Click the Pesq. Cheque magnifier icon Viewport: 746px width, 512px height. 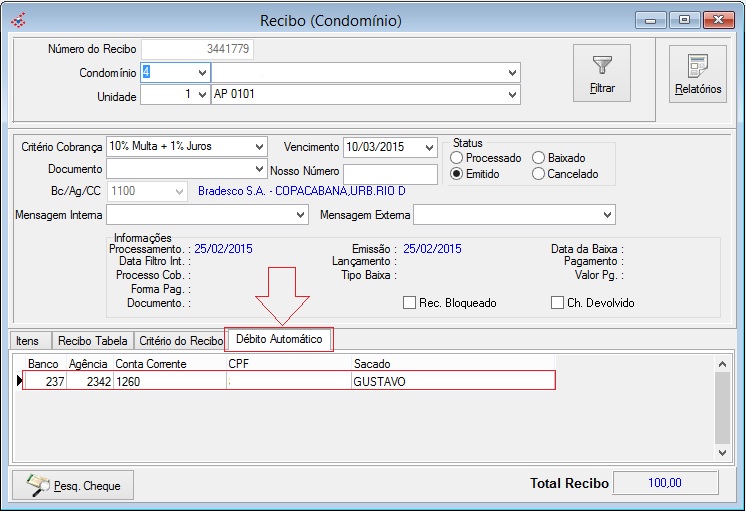(x=39, y=485)
